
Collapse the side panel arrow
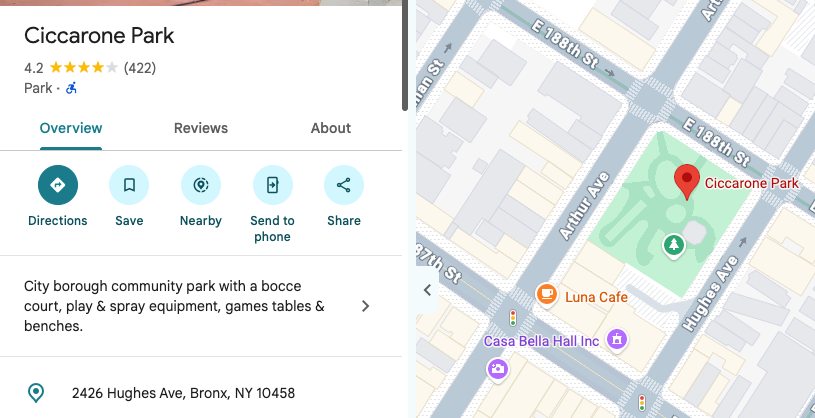[427, 290]
